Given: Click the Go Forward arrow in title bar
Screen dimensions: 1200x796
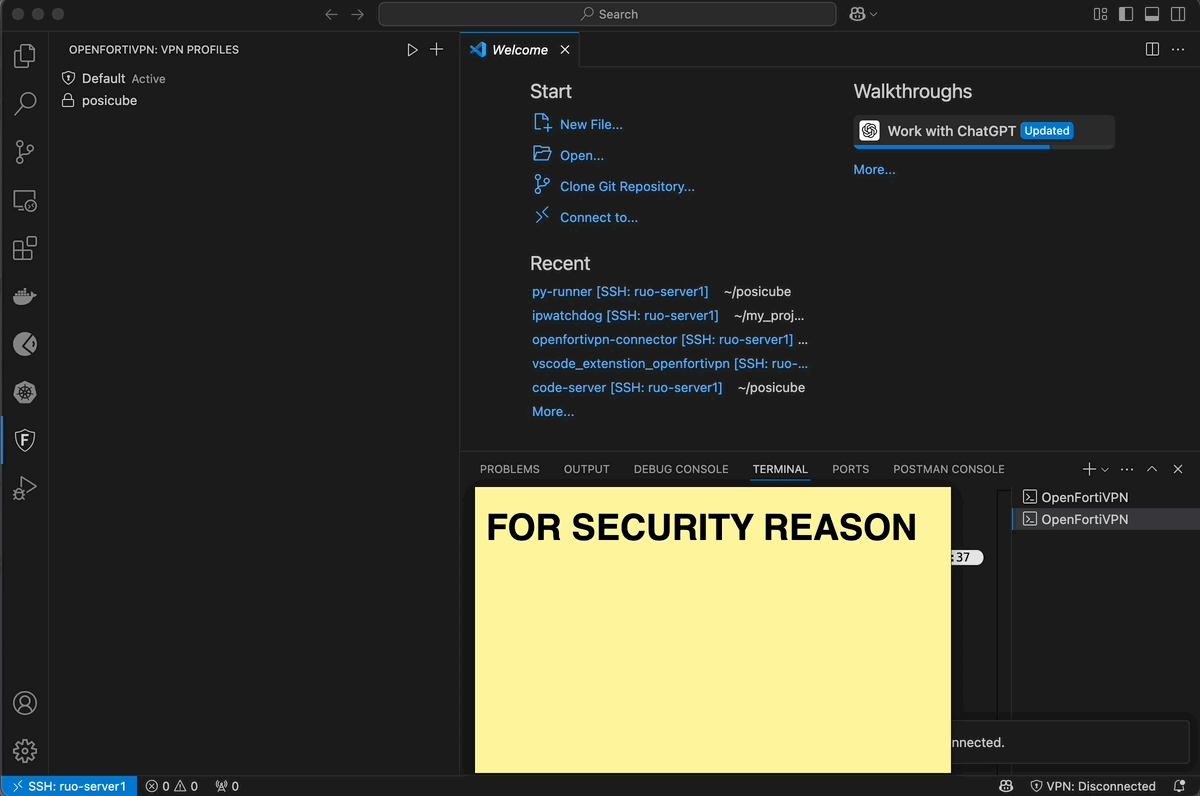Looking at the screenshot, I should click(x=357, y=14).
